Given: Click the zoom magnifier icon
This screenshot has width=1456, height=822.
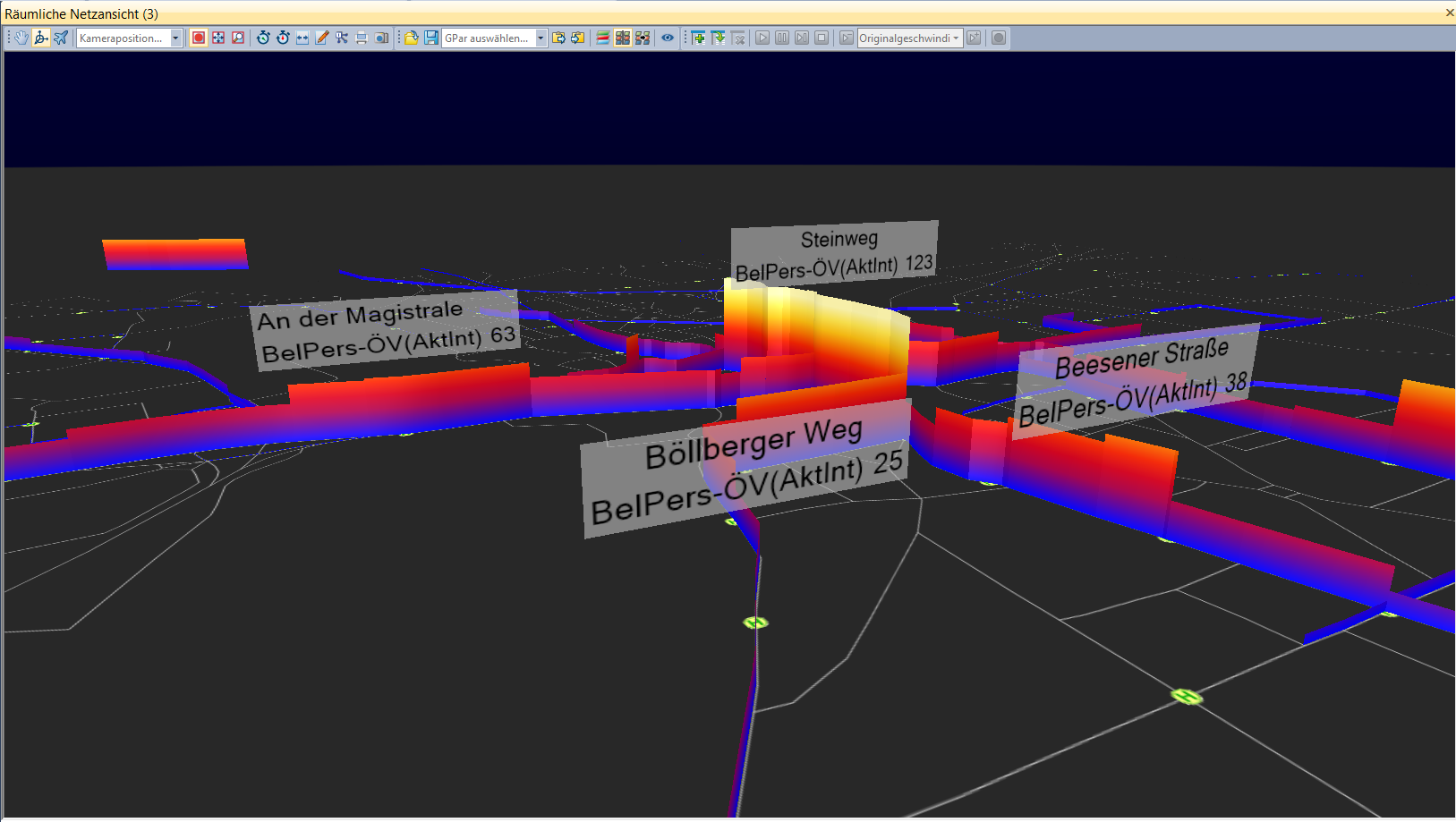Looking at the screenshot, I should (238, 38).
